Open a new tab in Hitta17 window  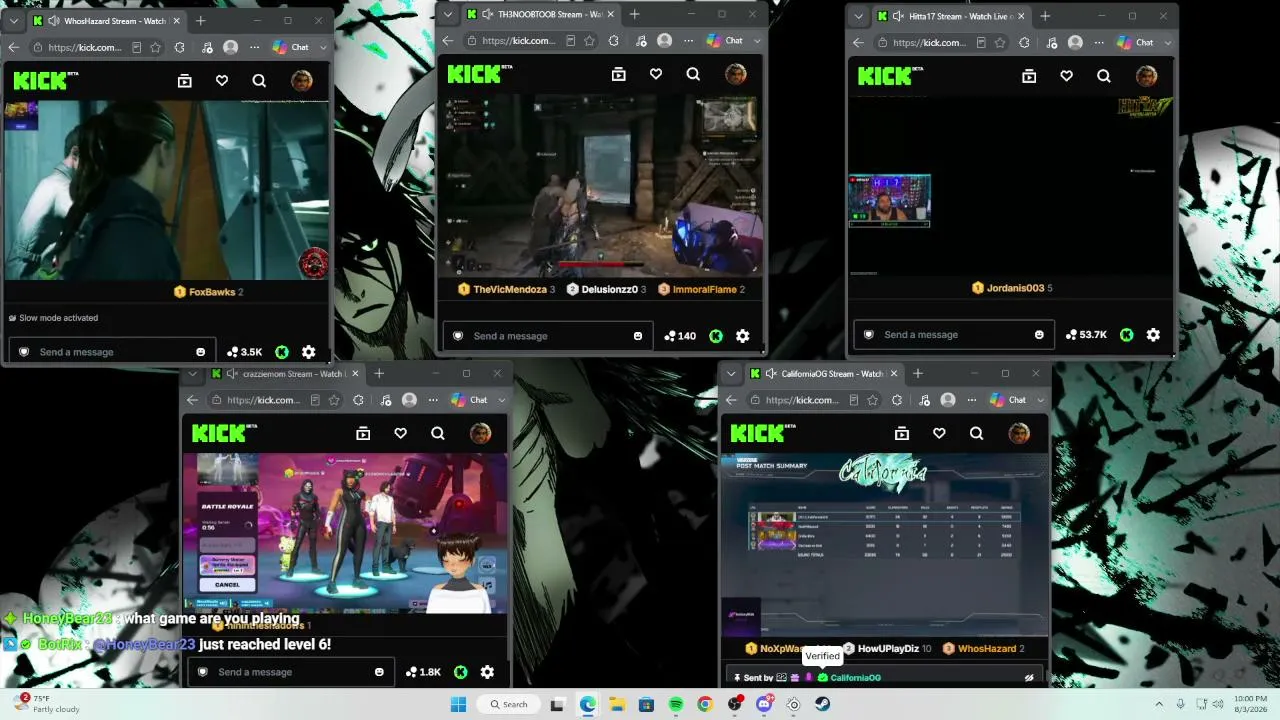pyautogui.click(x=1045, y=16)
